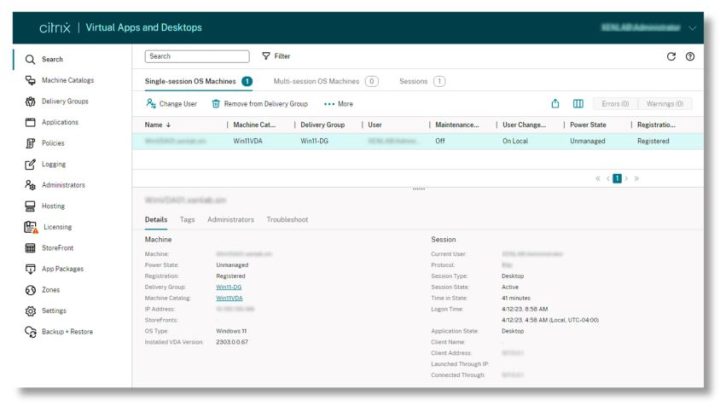Click the export icon above the table

coord(556,103)
